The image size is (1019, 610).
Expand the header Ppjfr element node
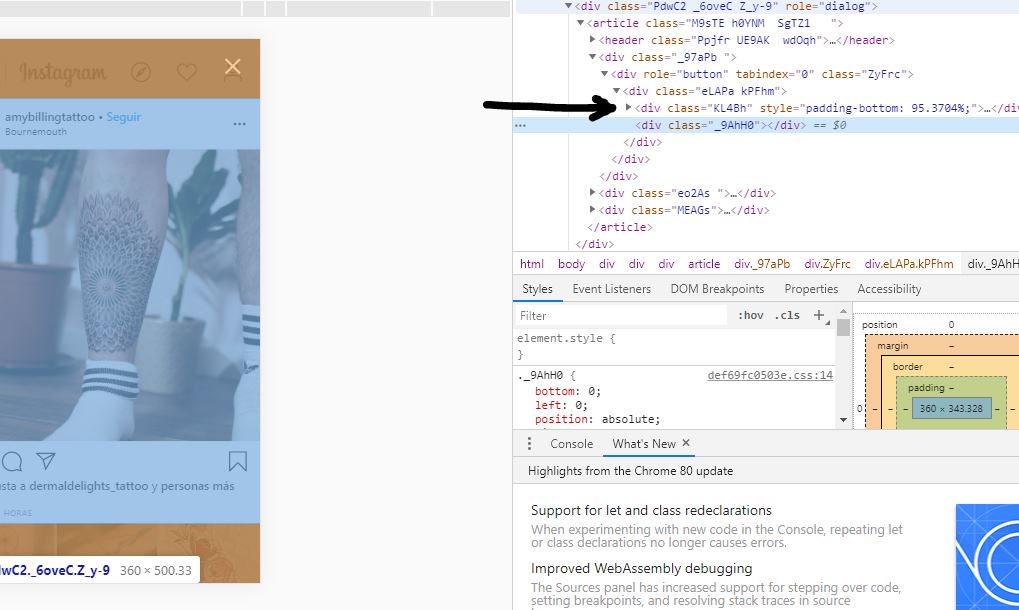[593, 40]
